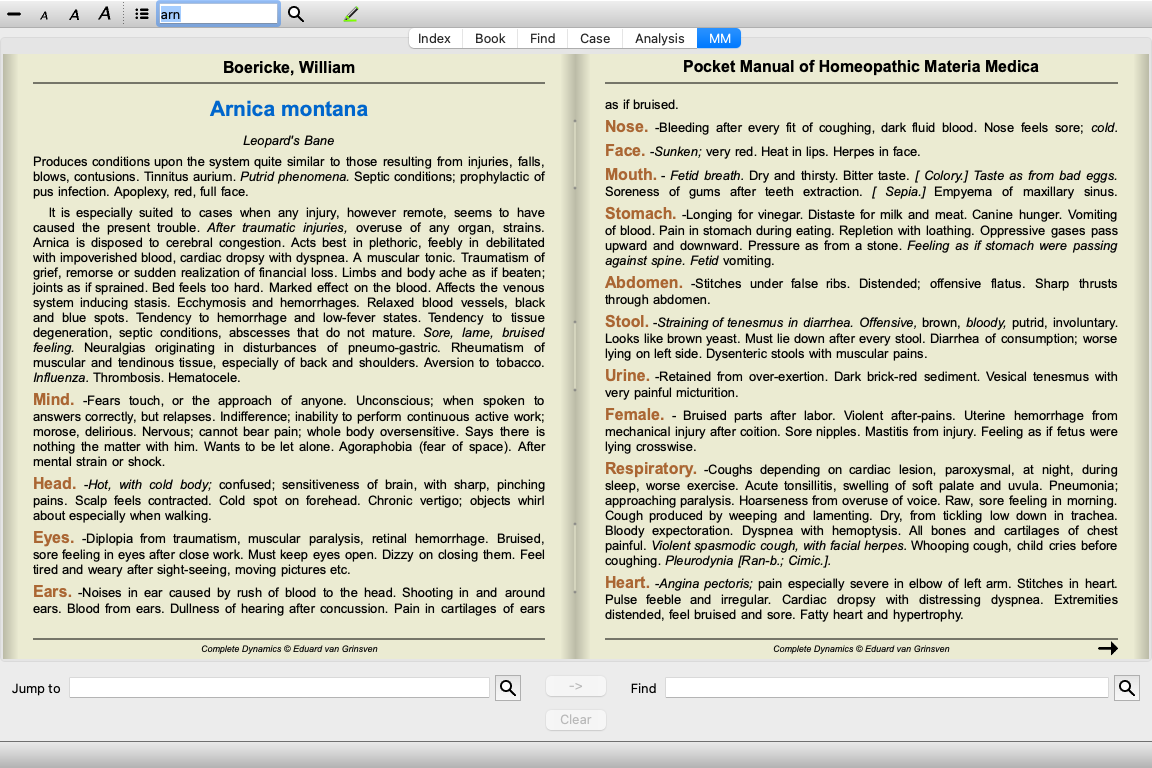Click the 'Boericke, William' page title
This screenshot has width=1152, height=768.
(289, 68)
